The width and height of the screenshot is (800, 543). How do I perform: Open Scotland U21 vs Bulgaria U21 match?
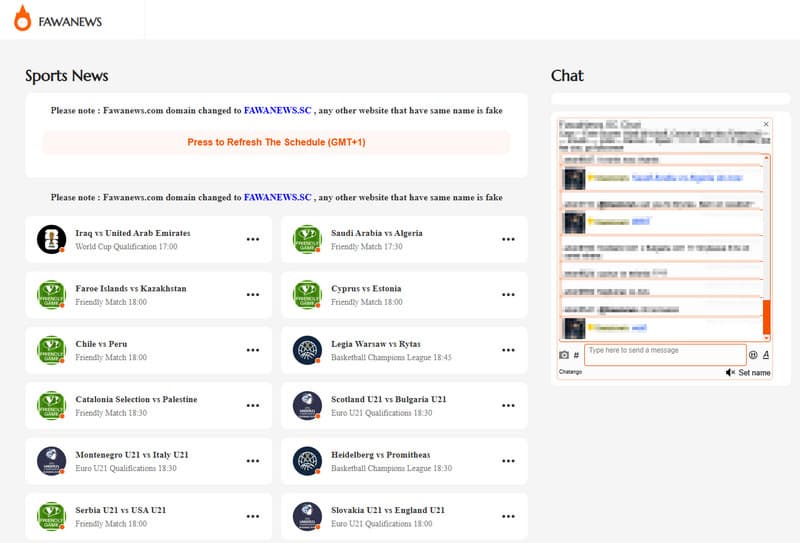pos(389,399)
